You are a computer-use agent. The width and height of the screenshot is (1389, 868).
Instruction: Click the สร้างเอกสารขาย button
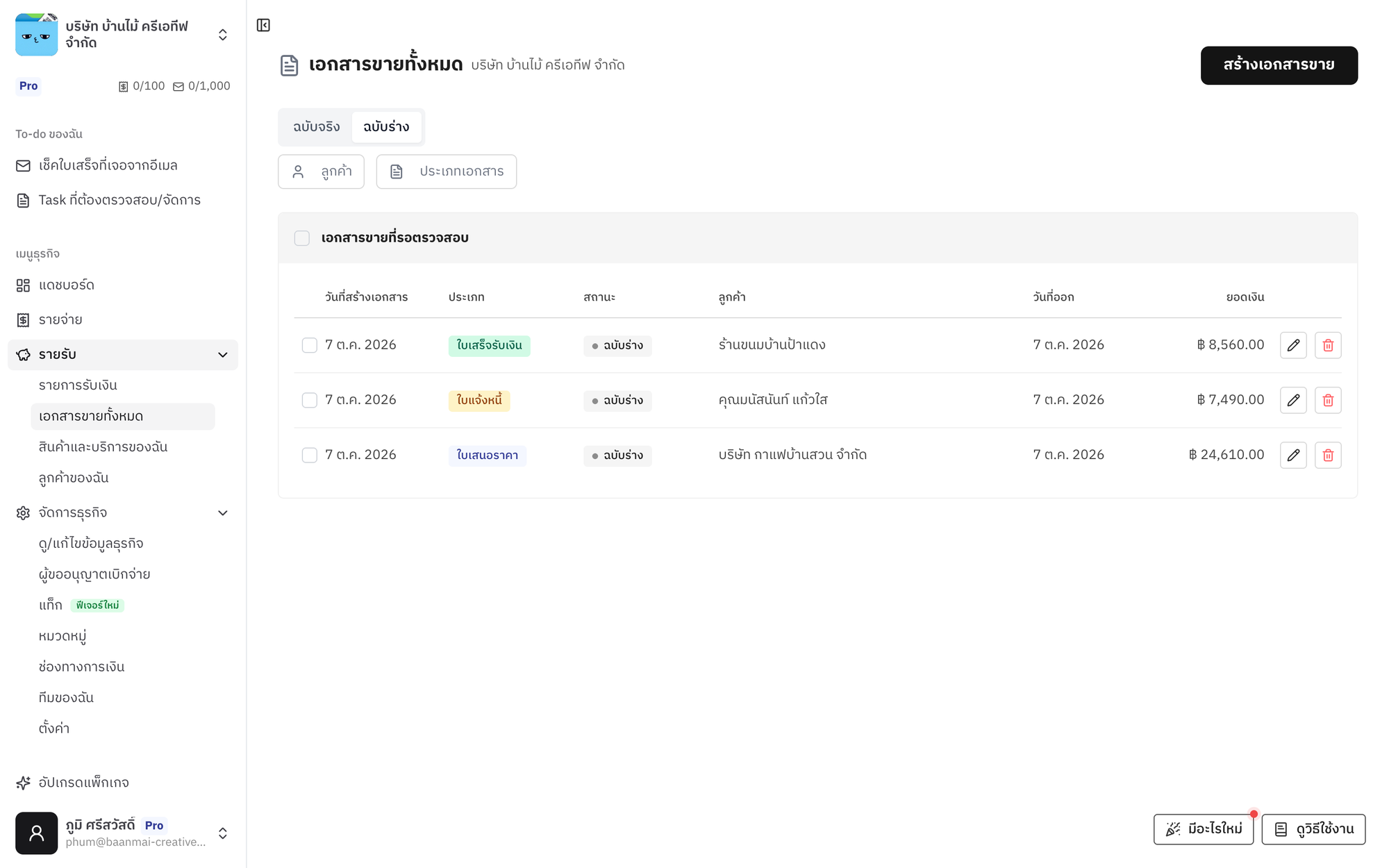pyautogui.click(x=1279, y=65)
